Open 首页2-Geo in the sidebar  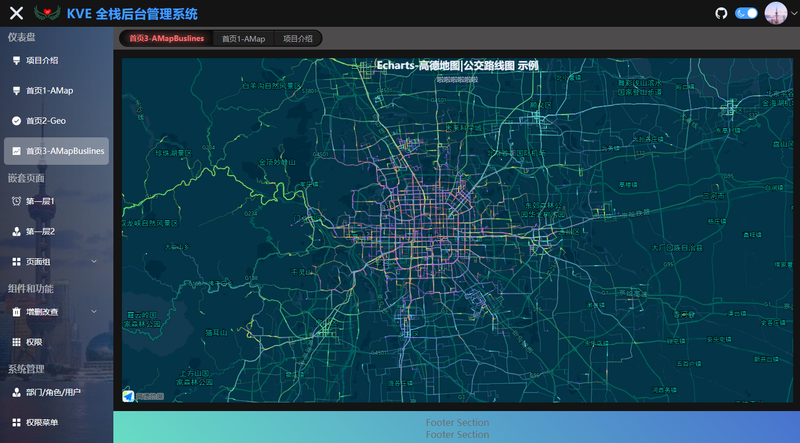pos(56,120)
